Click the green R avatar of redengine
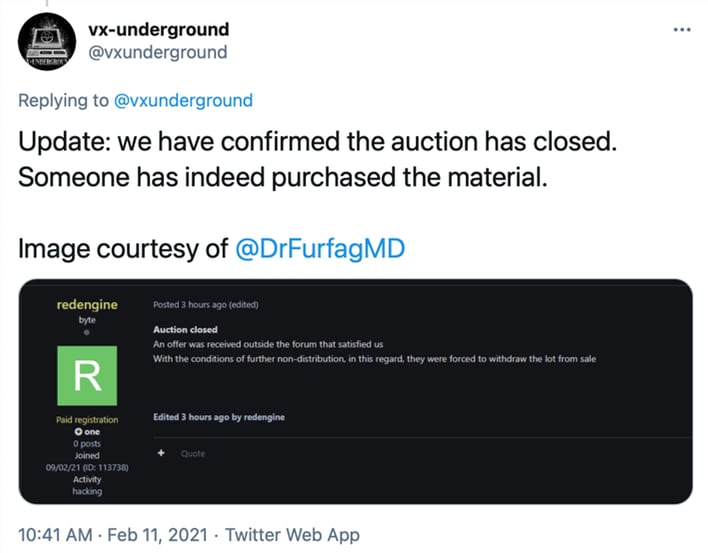 point(88,375)
